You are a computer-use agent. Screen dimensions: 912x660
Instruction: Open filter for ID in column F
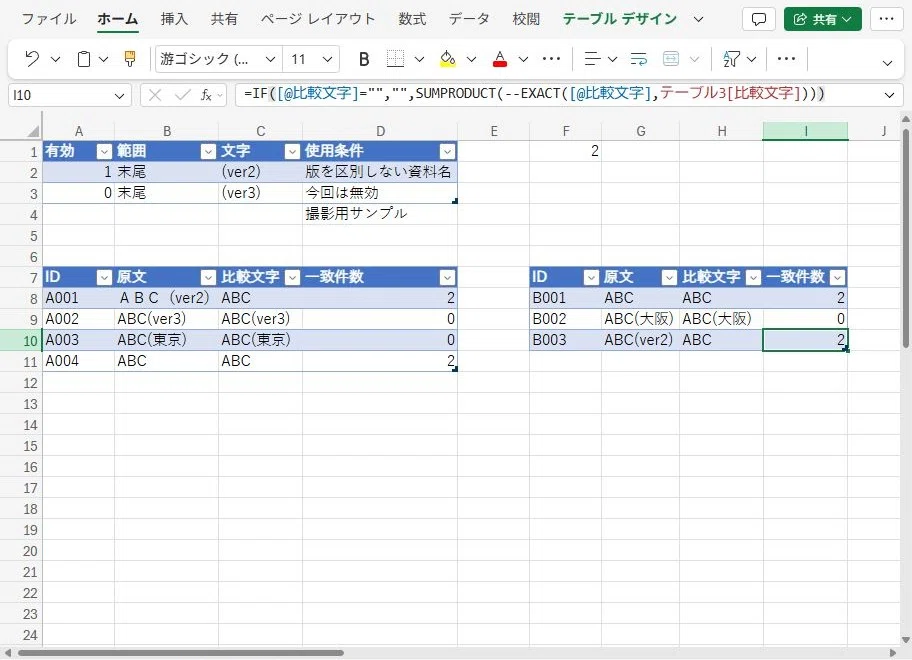coord(591,277)
